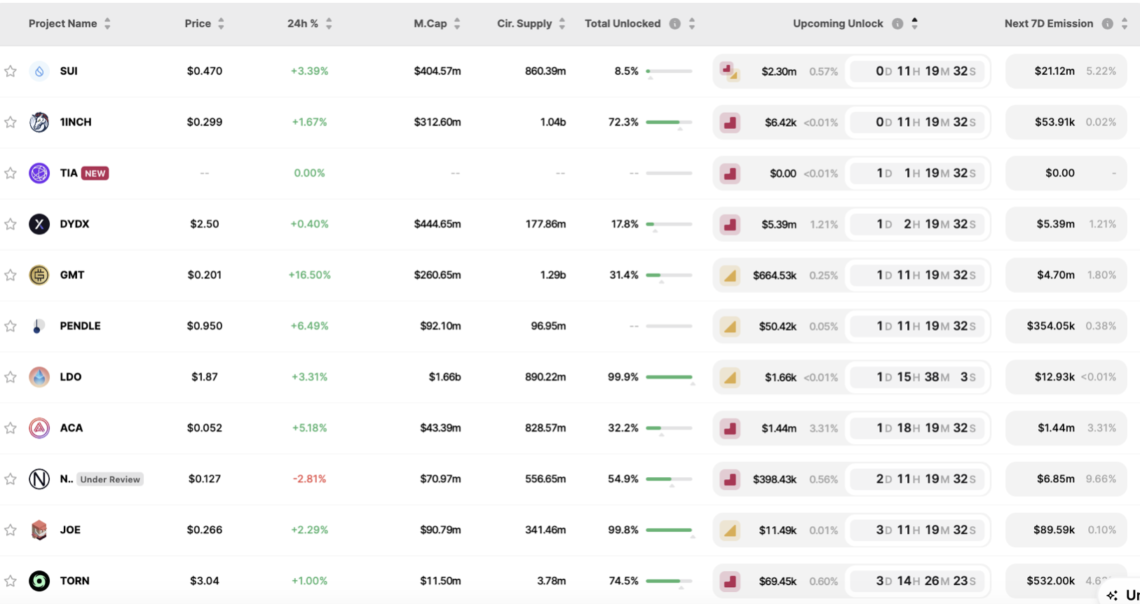
Task: Sort the table by Total Unlocked
Action: coord(692,24)
